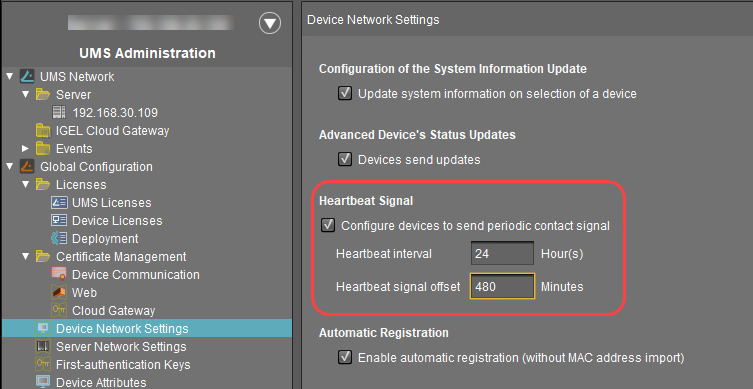Collapse the UMS Network tree node
Image resolution: width=753 pixels, height=389 pixels.
tap(10, 76)
